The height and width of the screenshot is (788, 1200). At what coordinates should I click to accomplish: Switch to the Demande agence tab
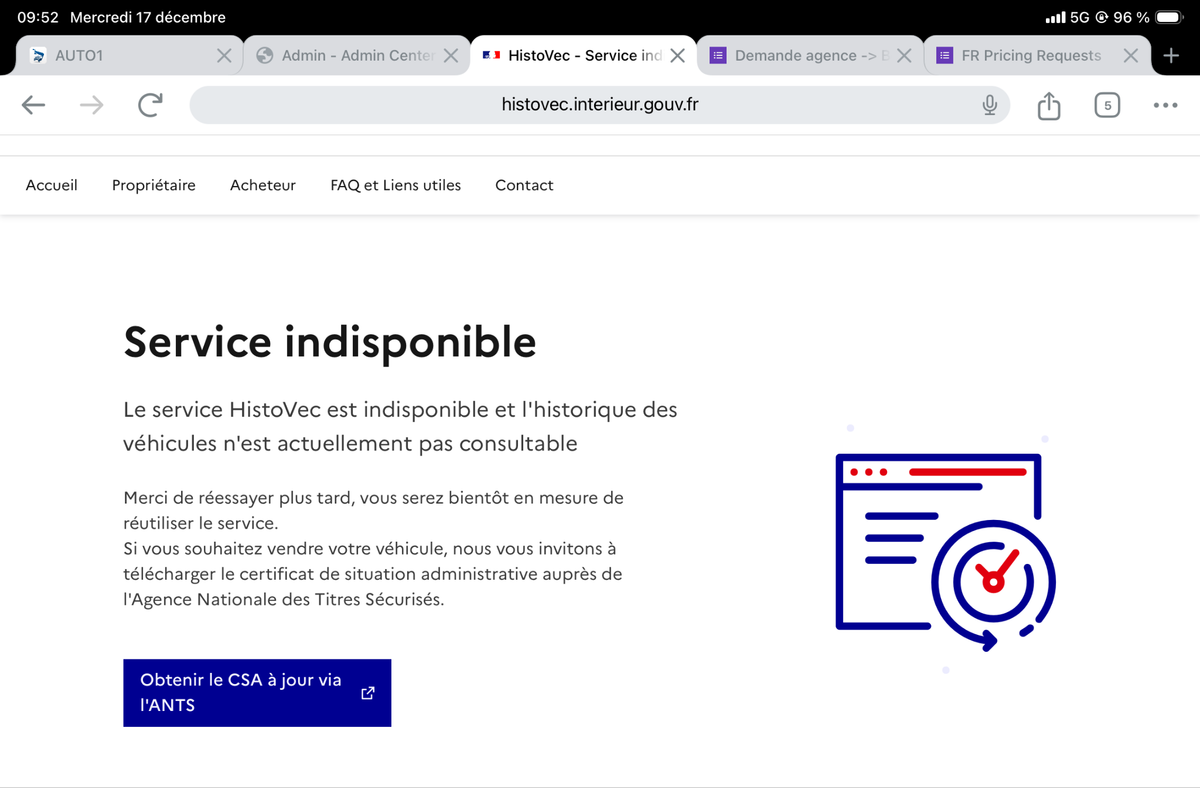(x=800, y=56)
